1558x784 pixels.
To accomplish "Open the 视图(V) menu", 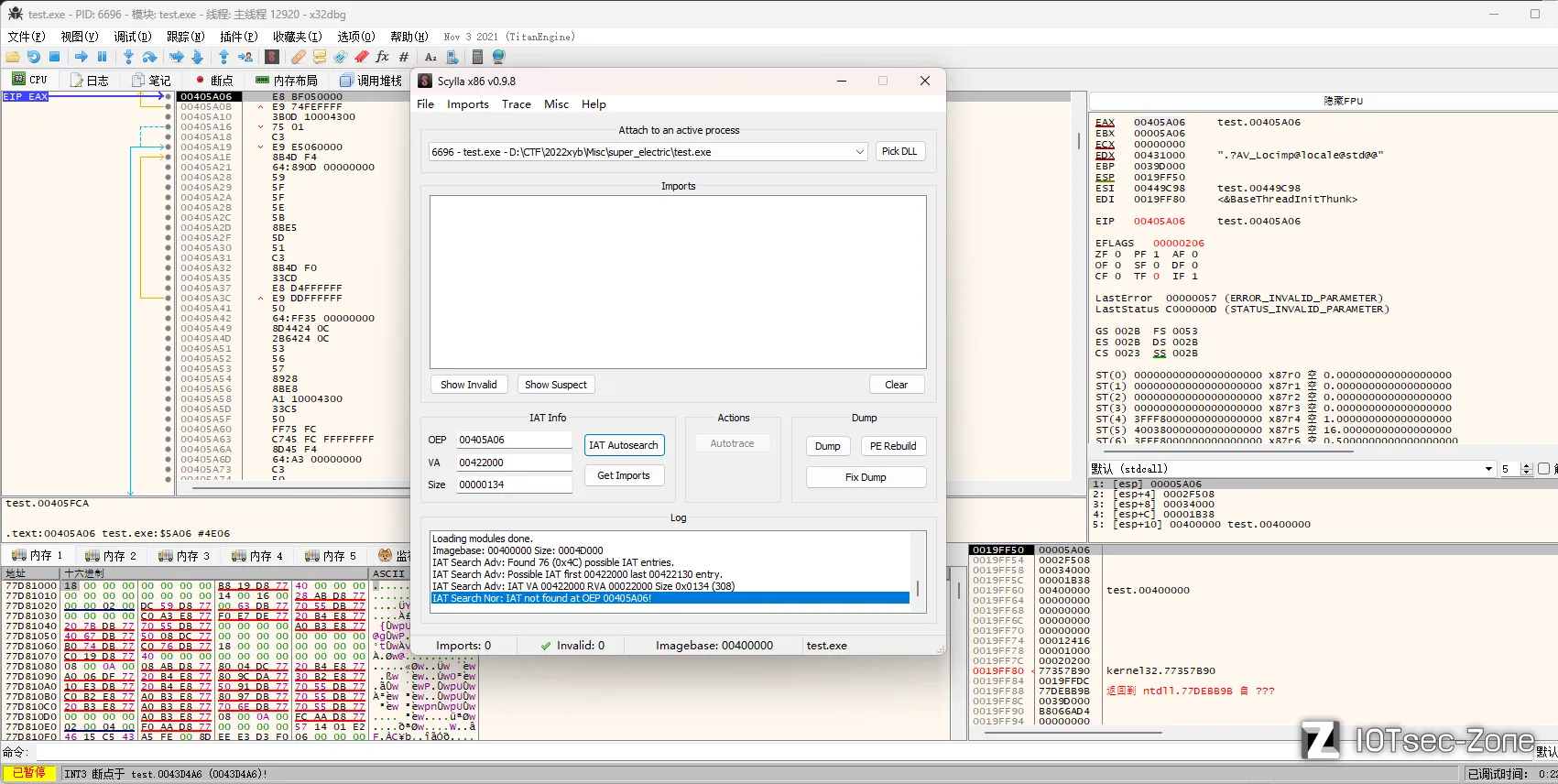I will point(79,37).
